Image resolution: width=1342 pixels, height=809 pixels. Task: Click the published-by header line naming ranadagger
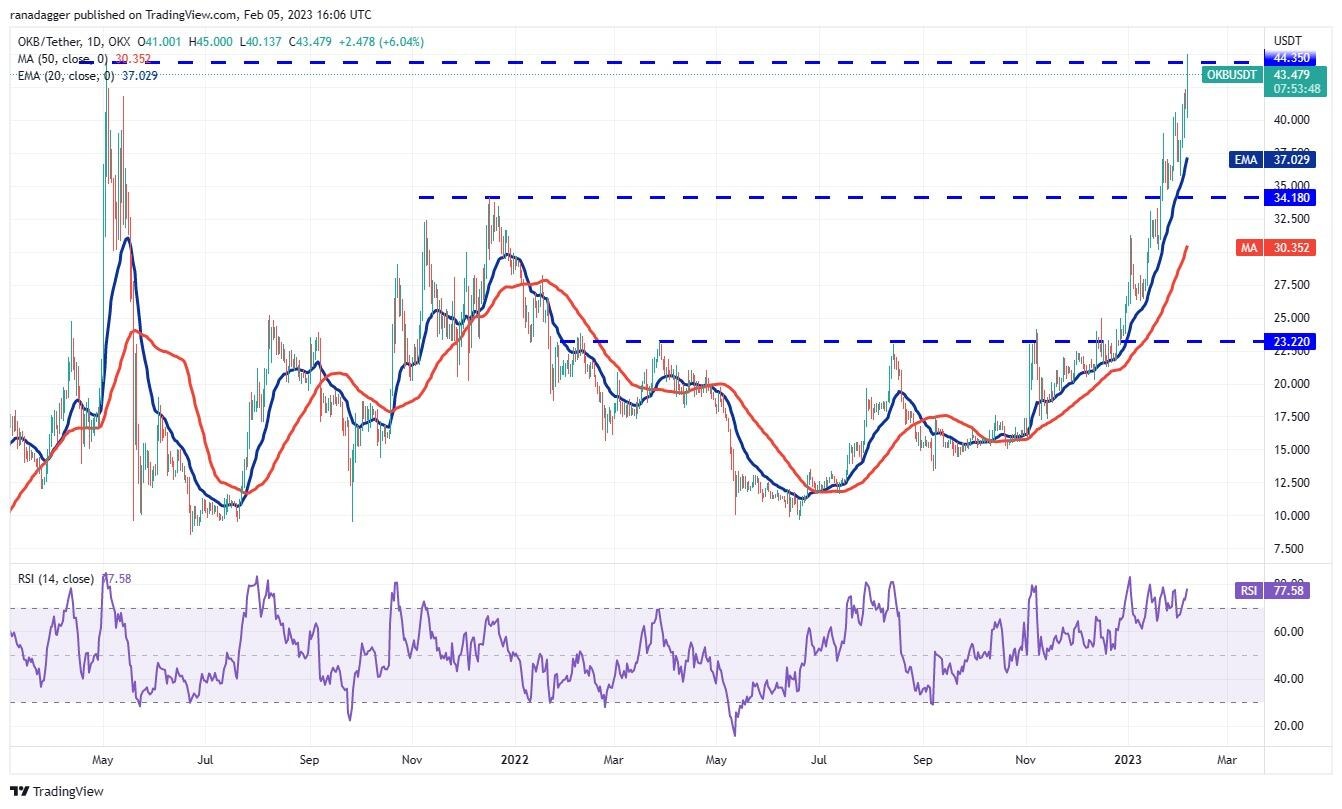[191, 15]
